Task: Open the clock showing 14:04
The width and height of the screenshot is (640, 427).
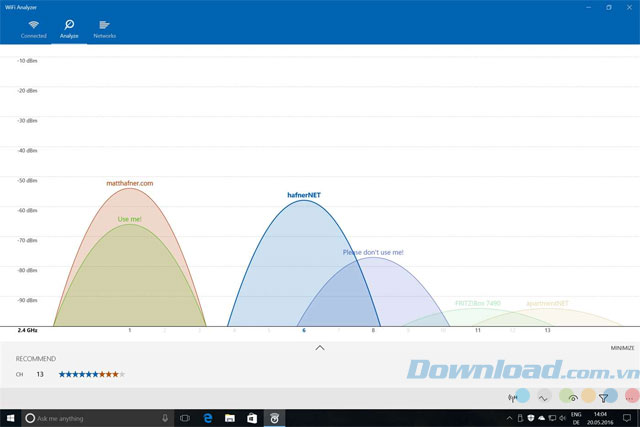Action: tap(600, 418)
